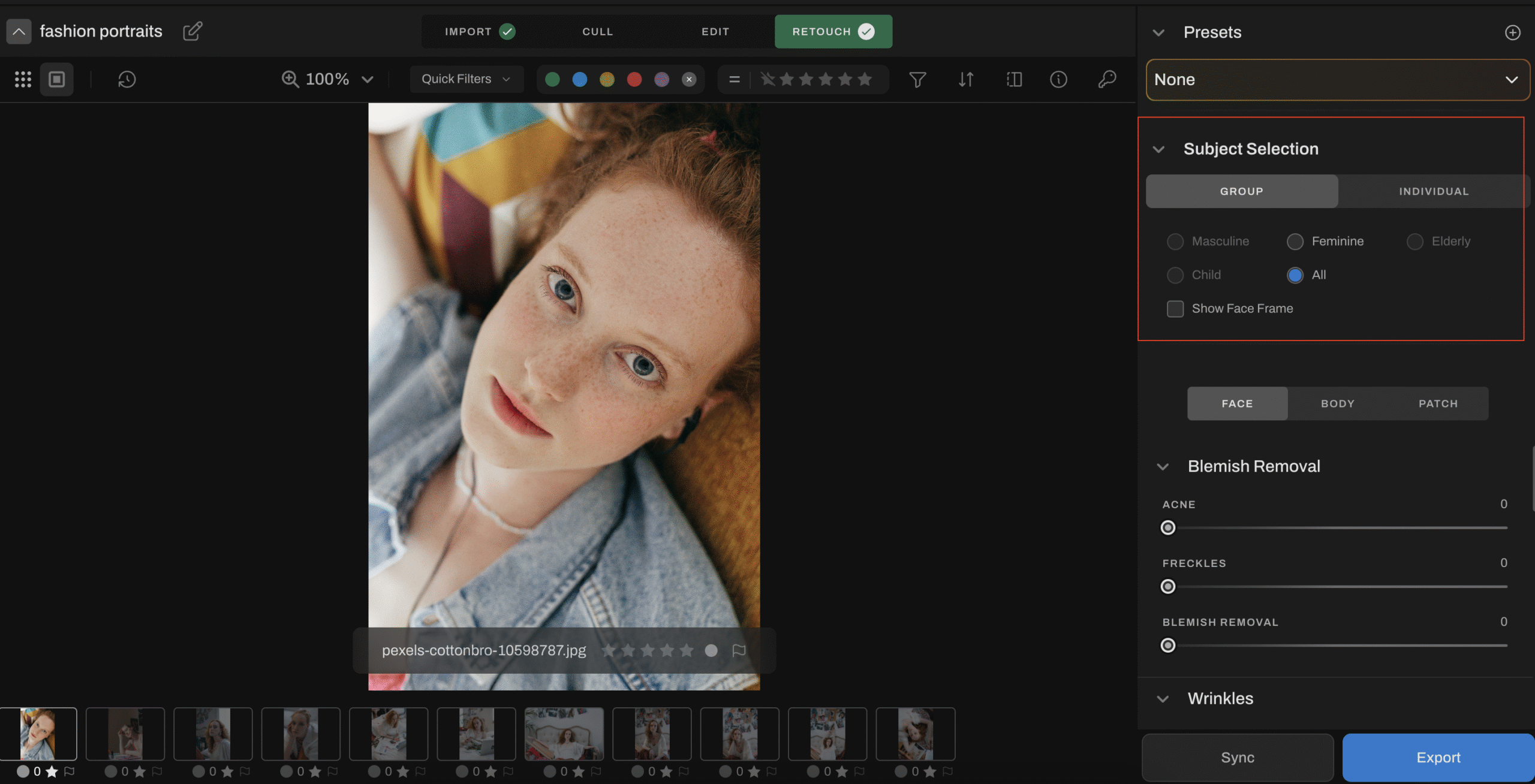Click the key icon in toolbar
The width and height of the screenshot is (1535, 784).
(x=1107, y=79)
